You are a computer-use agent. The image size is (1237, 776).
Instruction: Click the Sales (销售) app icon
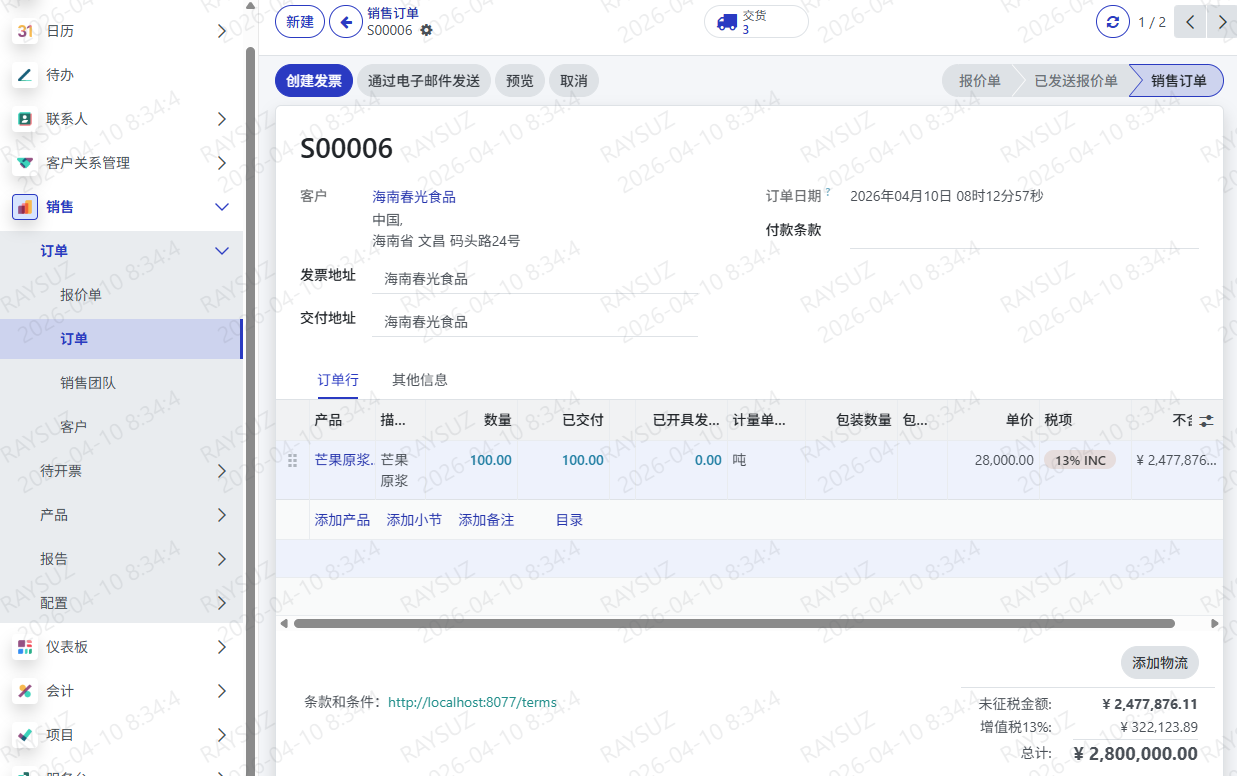(x=25, y=207)
